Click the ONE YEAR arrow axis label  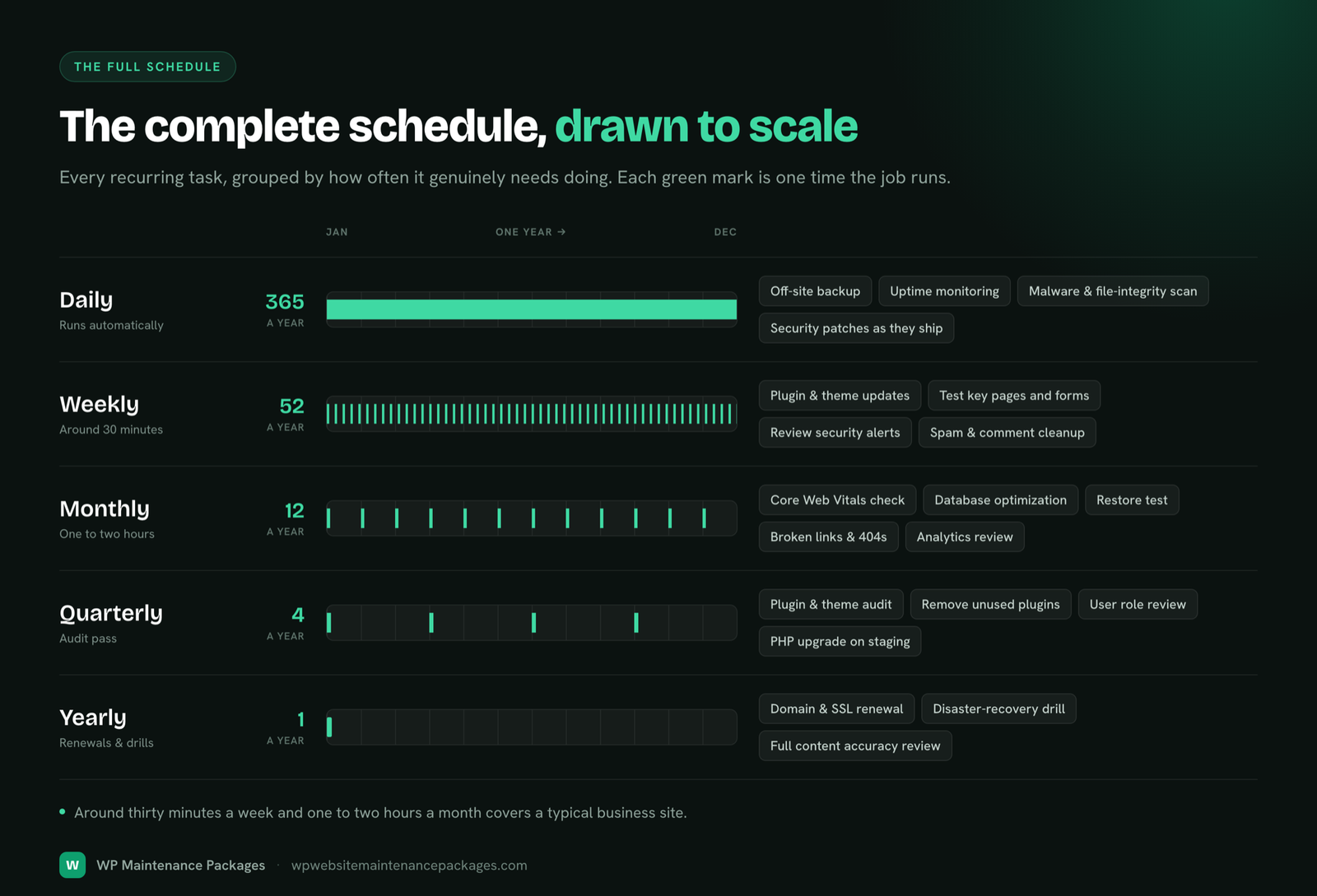[x=531, y=232]
